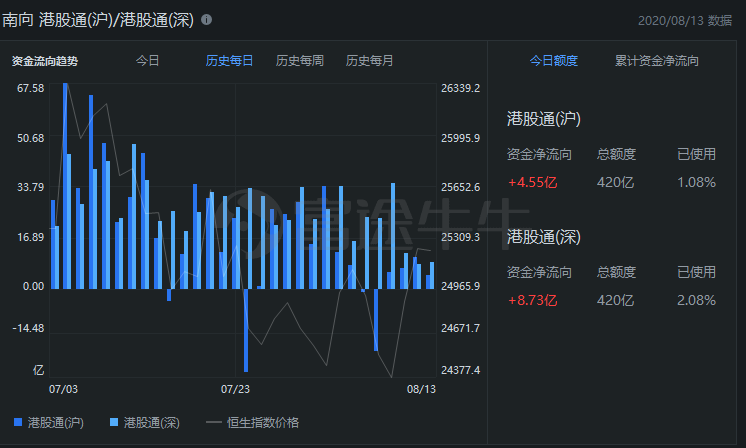Image resolution: width=746 pixels, height=448 pixels.
Task: Toggle the 港股通(深) legend swatch
Action: (x=114, y=422)
